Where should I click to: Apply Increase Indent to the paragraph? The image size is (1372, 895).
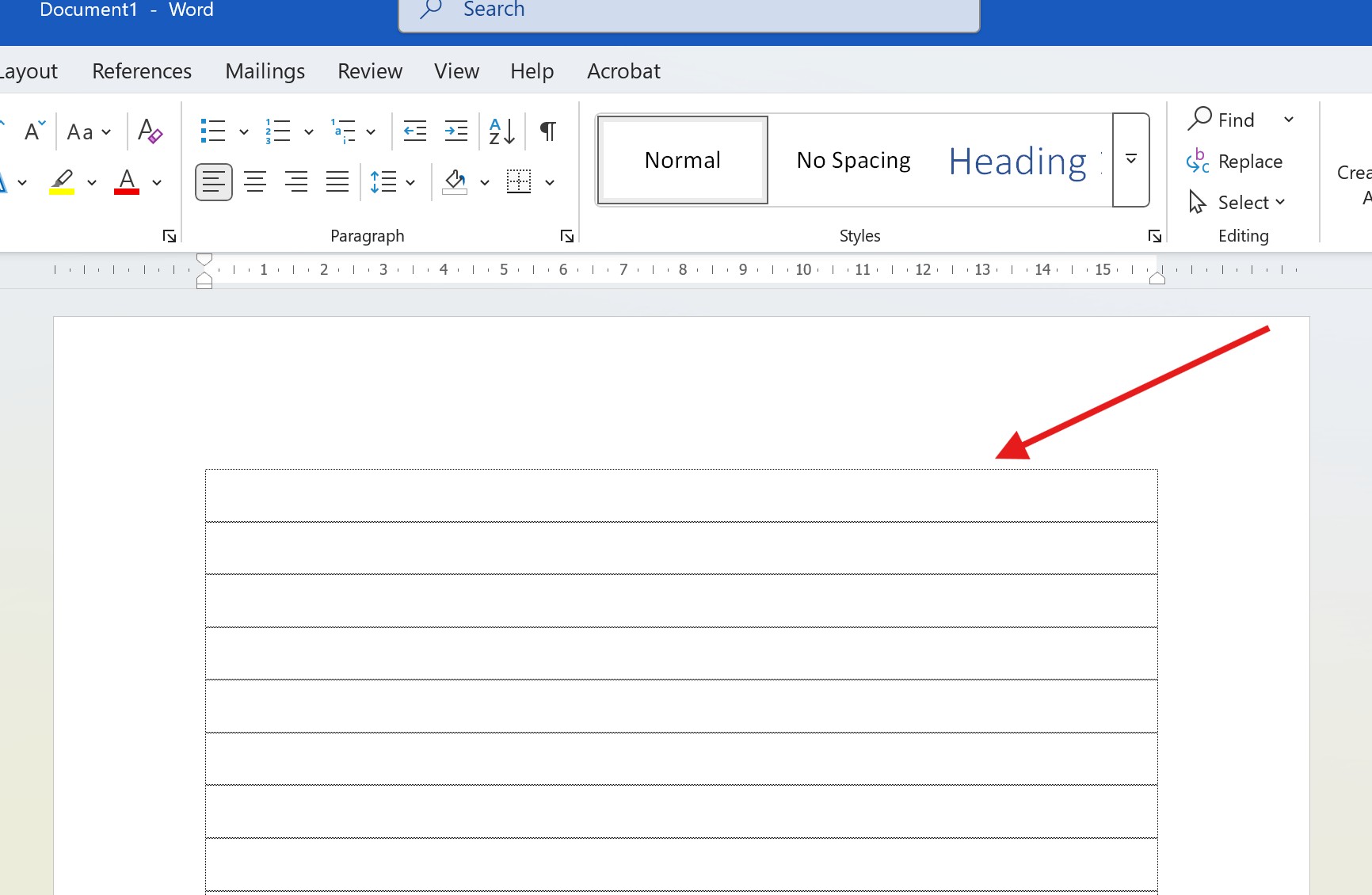(x=456, y=131)
